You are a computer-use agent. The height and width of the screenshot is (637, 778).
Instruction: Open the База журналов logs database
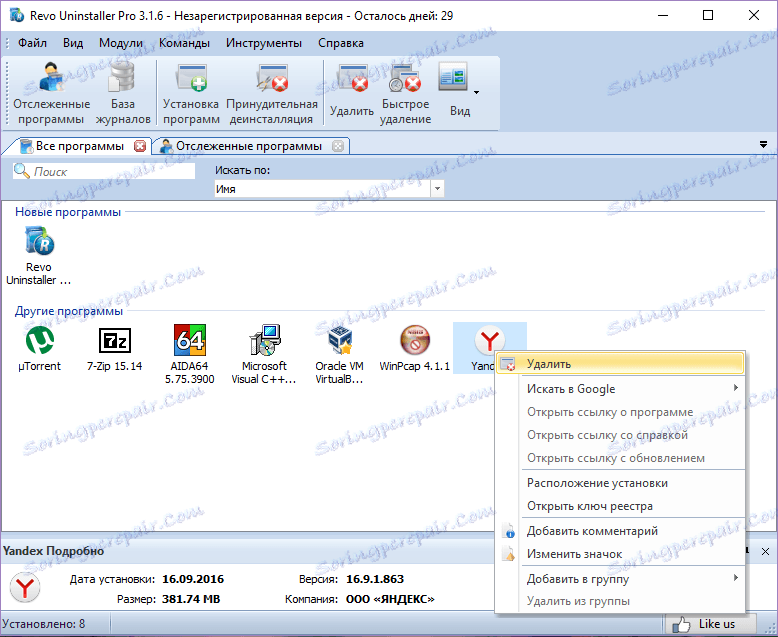pyautogui.click(x=123, y=93)
